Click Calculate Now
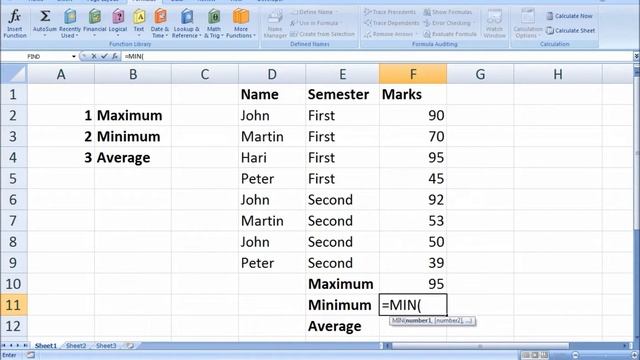Viewport: 640px width, 360px height. [569, 16]
